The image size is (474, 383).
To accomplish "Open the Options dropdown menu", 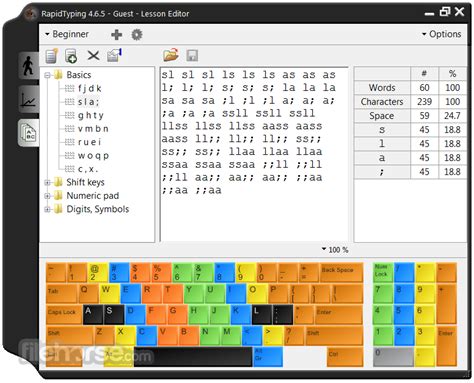I will [x=441, y=34].
